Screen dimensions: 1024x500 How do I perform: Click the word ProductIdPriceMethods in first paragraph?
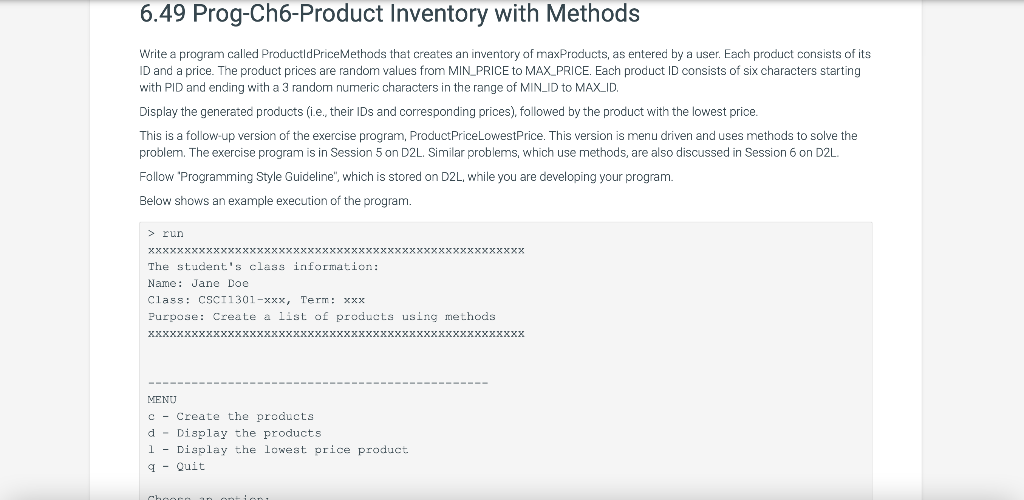point(324,54)
